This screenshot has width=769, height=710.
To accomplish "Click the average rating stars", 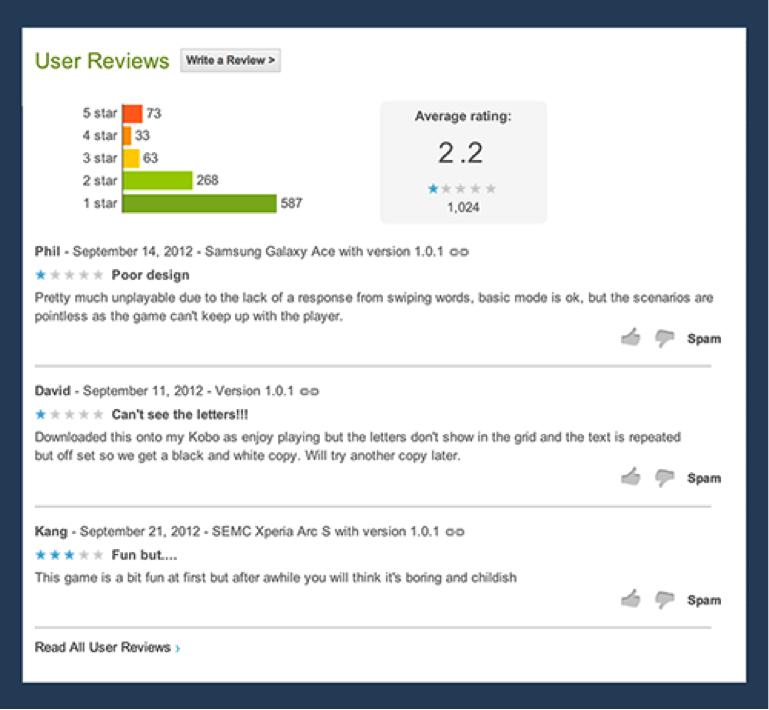I will pyautogui.click(x=462, y=189).
